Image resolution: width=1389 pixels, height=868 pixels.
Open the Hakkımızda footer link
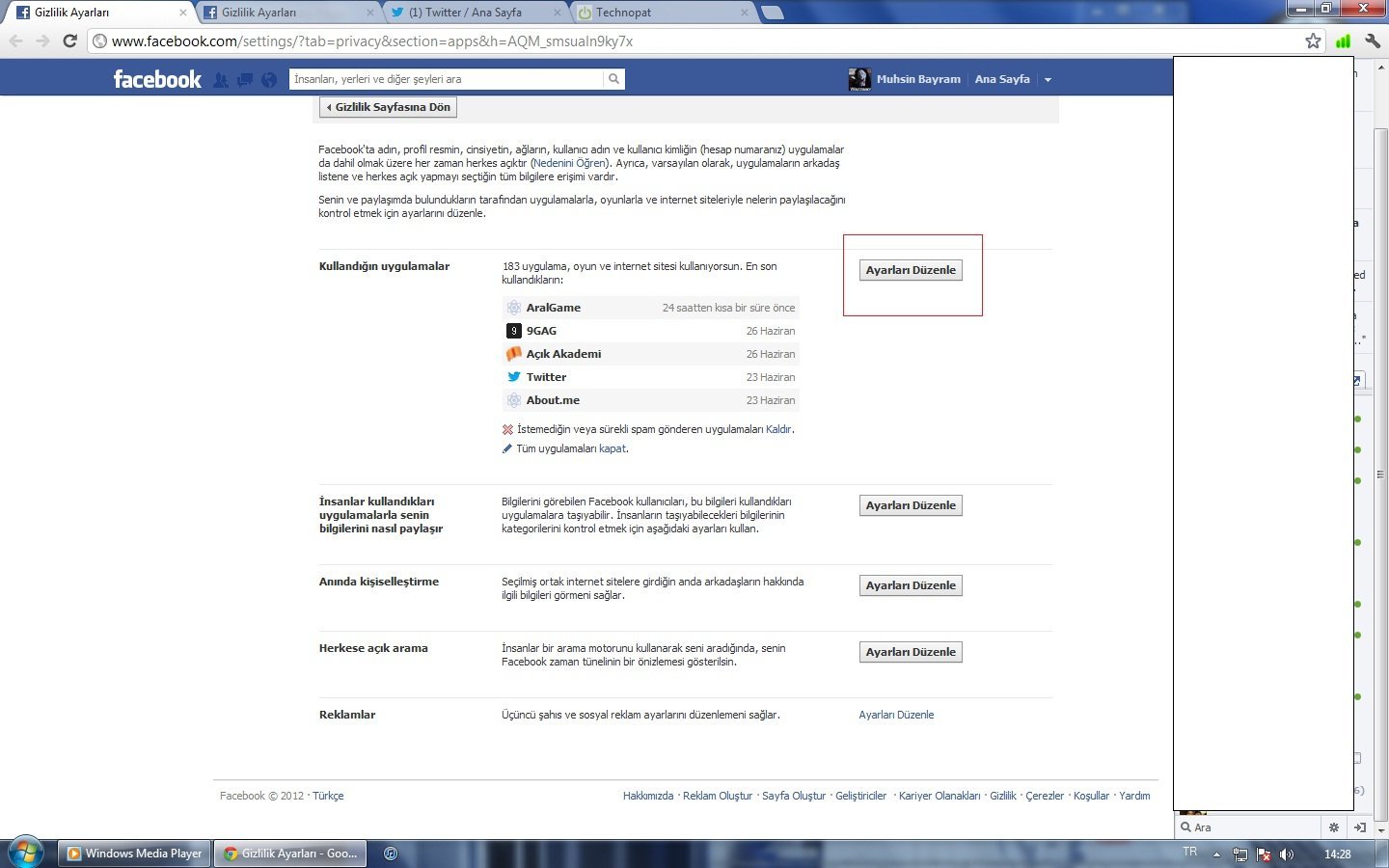click(x=648, y=796)
